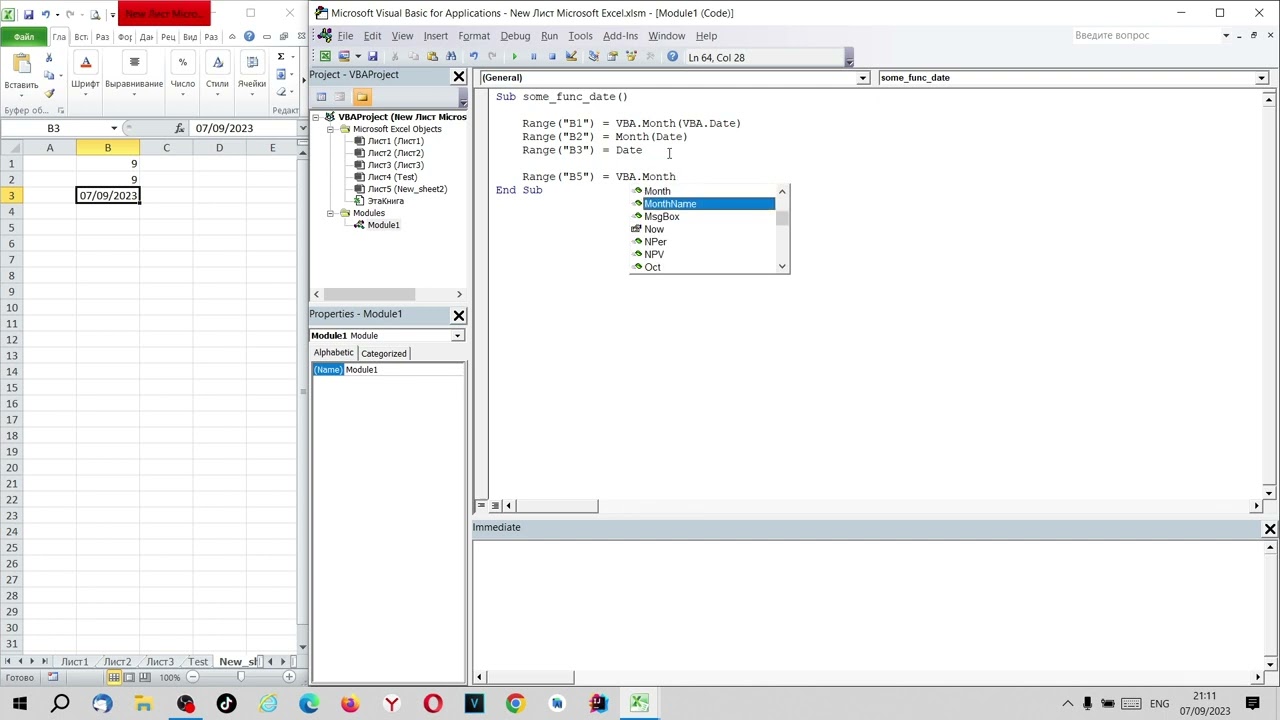Open Properties Window icon in VBA toolbar
This screenshot has height=720, width=1280.
612,57
